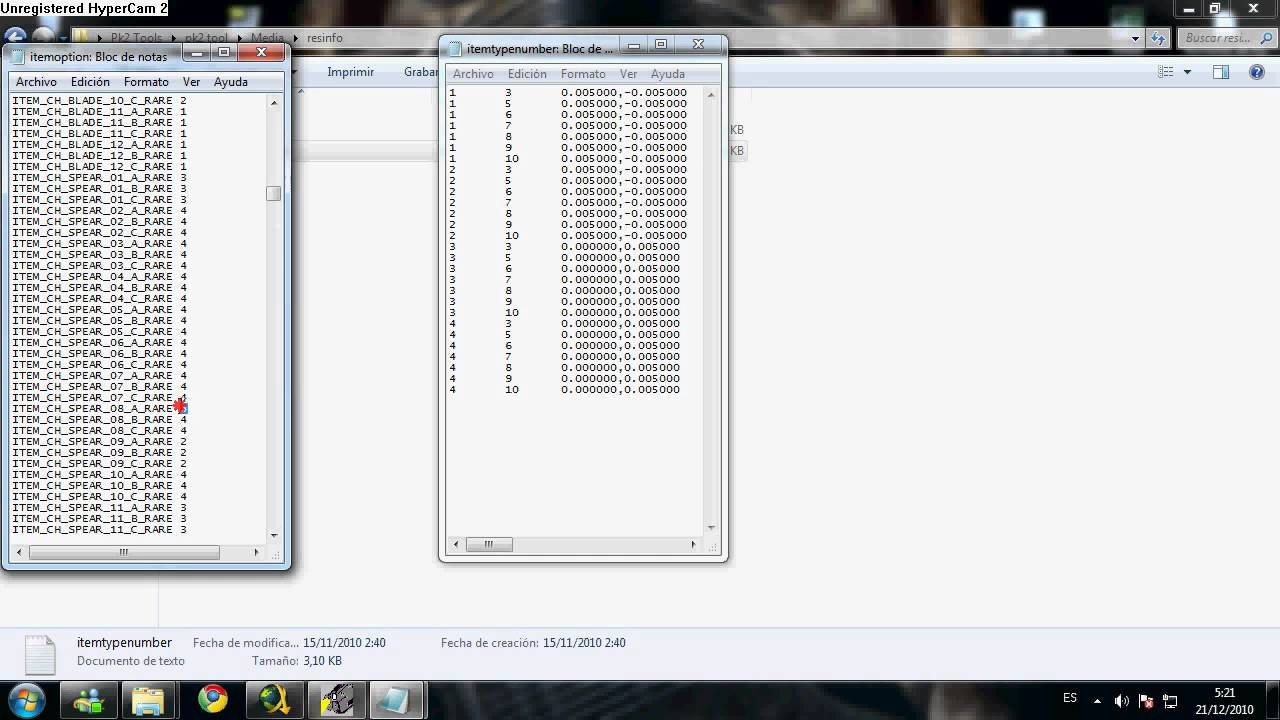The image size is (1280, 720).
Task: Open Windows Explorer taskbar icon
Action: click(148, 700)
